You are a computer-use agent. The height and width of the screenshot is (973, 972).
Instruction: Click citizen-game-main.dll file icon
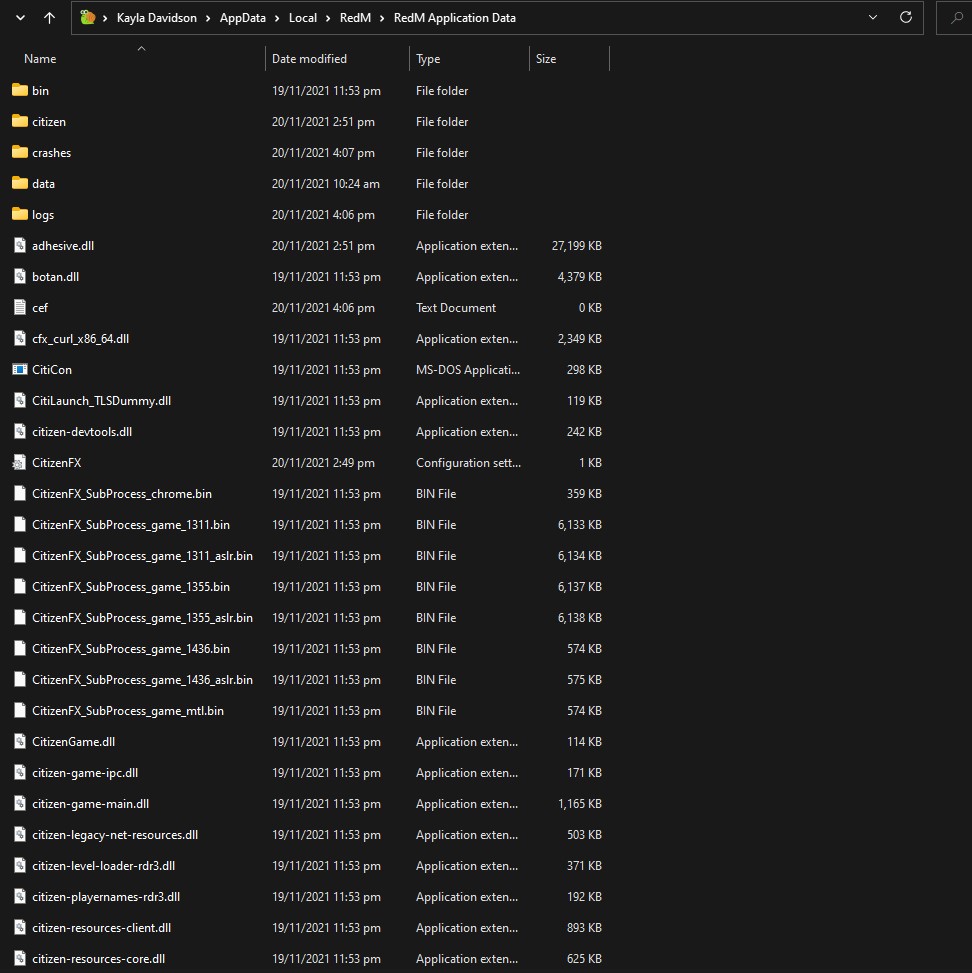coord(20,804)
